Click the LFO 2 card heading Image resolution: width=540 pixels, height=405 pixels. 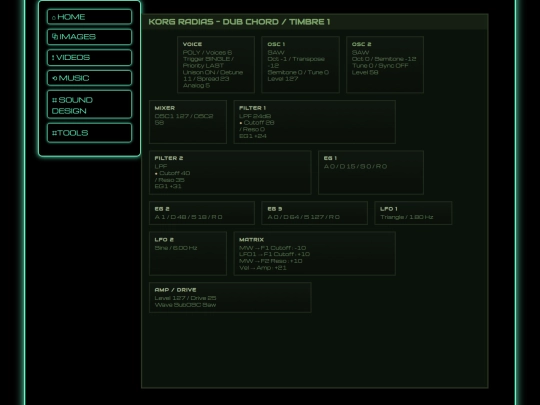pyautogui.click(x=164, y=240)
